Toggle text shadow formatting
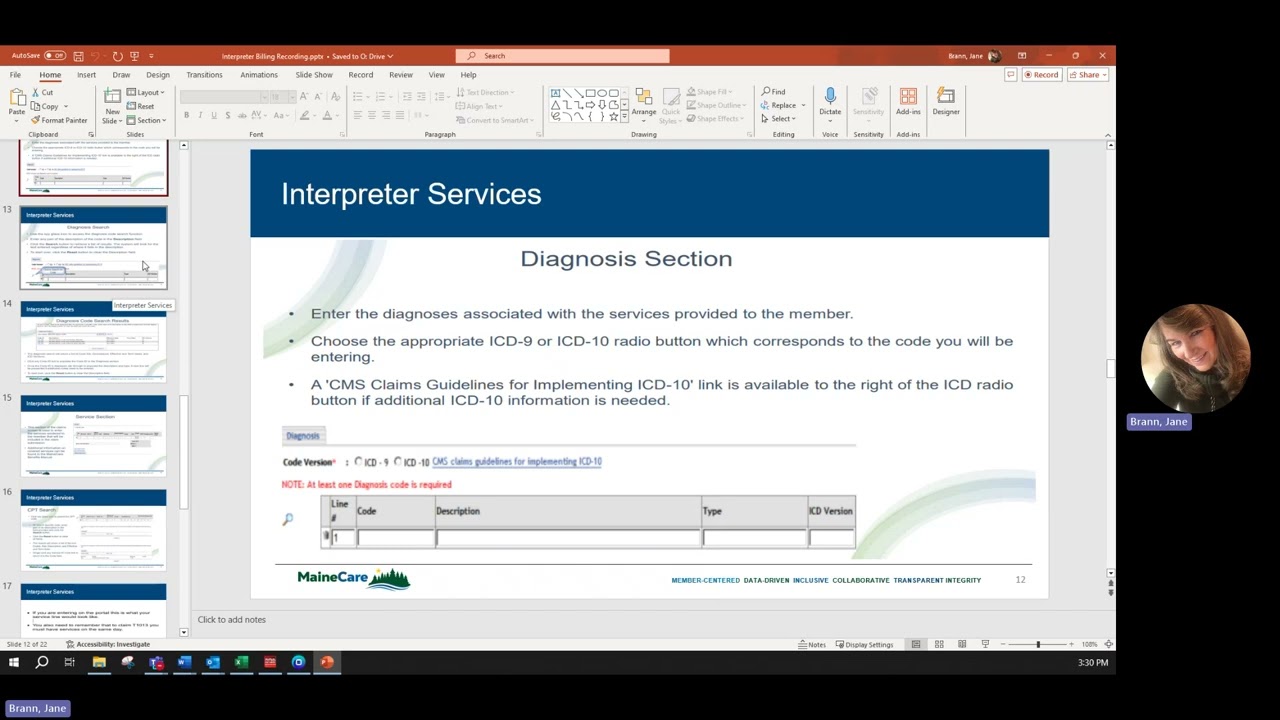The height and width of the screenshot is (720, 1280). click(x=227, y=116)
